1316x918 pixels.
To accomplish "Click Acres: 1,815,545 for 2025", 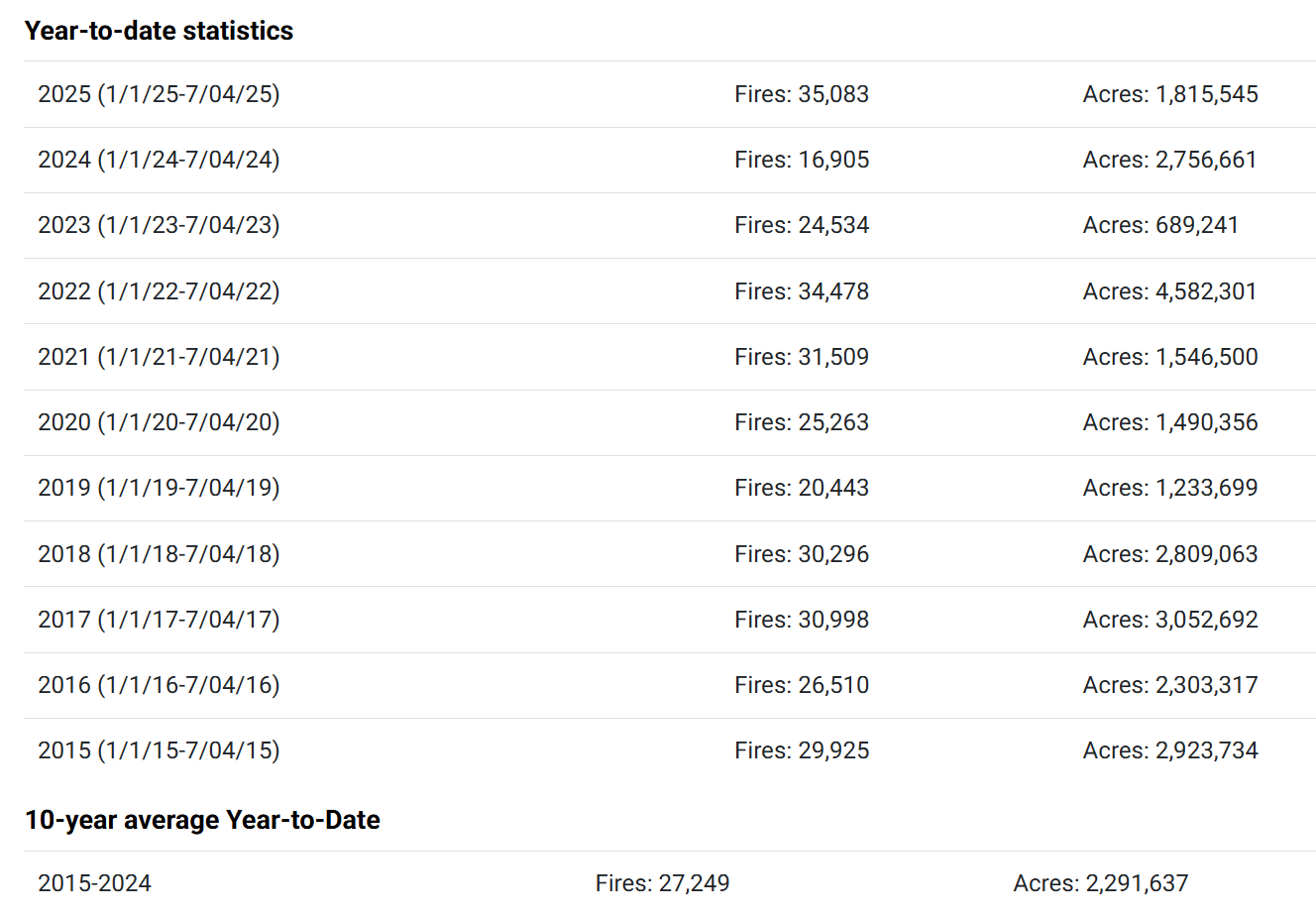I will [1170, 94].
